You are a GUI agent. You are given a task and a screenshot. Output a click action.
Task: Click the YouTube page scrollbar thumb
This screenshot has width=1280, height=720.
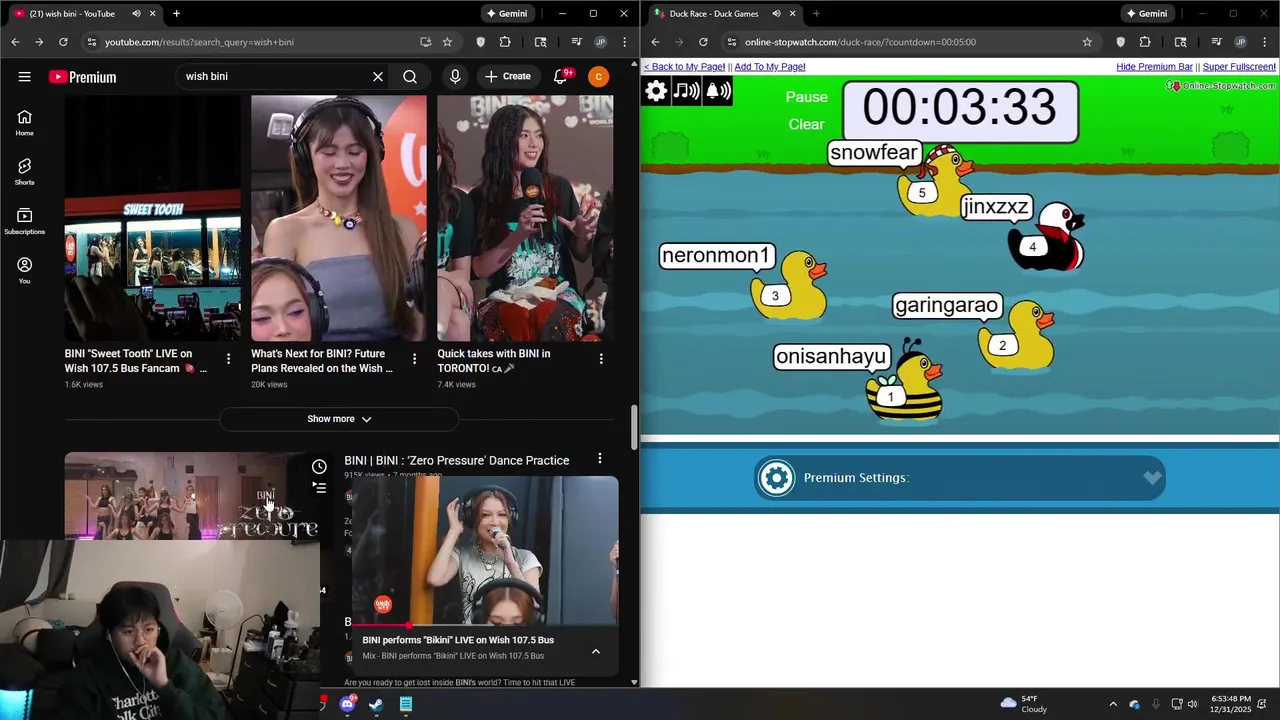(x=634, y=428)
